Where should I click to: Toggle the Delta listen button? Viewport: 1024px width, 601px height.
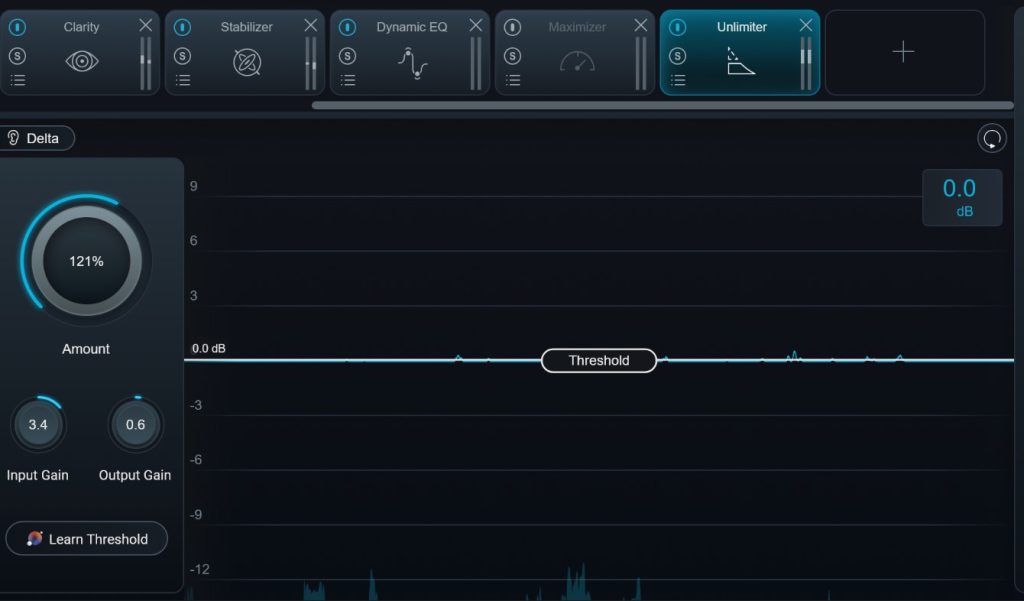[x=37, y=138]
